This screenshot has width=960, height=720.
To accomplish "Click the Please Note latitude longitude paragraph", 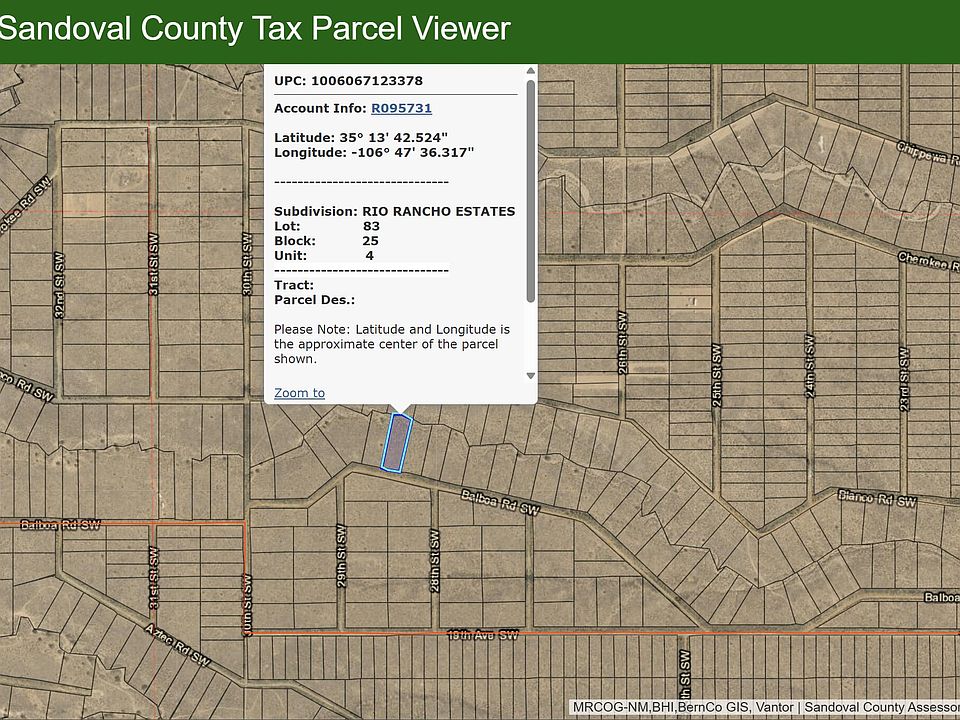I will coord(392,344).
